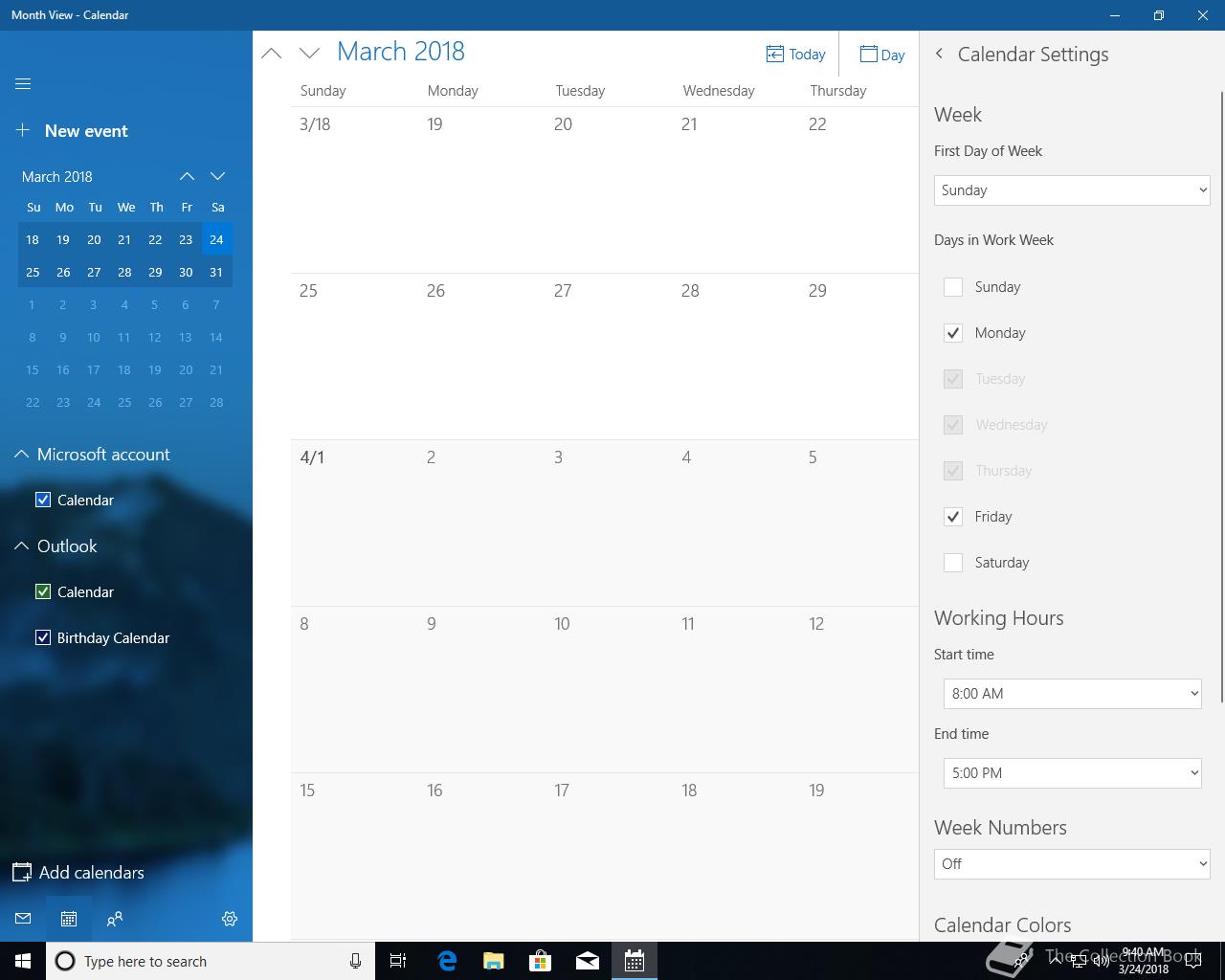The width and height of the screenshot is (1225, 980).
Task: Create a New event
Action: click(x=72, y=131)
